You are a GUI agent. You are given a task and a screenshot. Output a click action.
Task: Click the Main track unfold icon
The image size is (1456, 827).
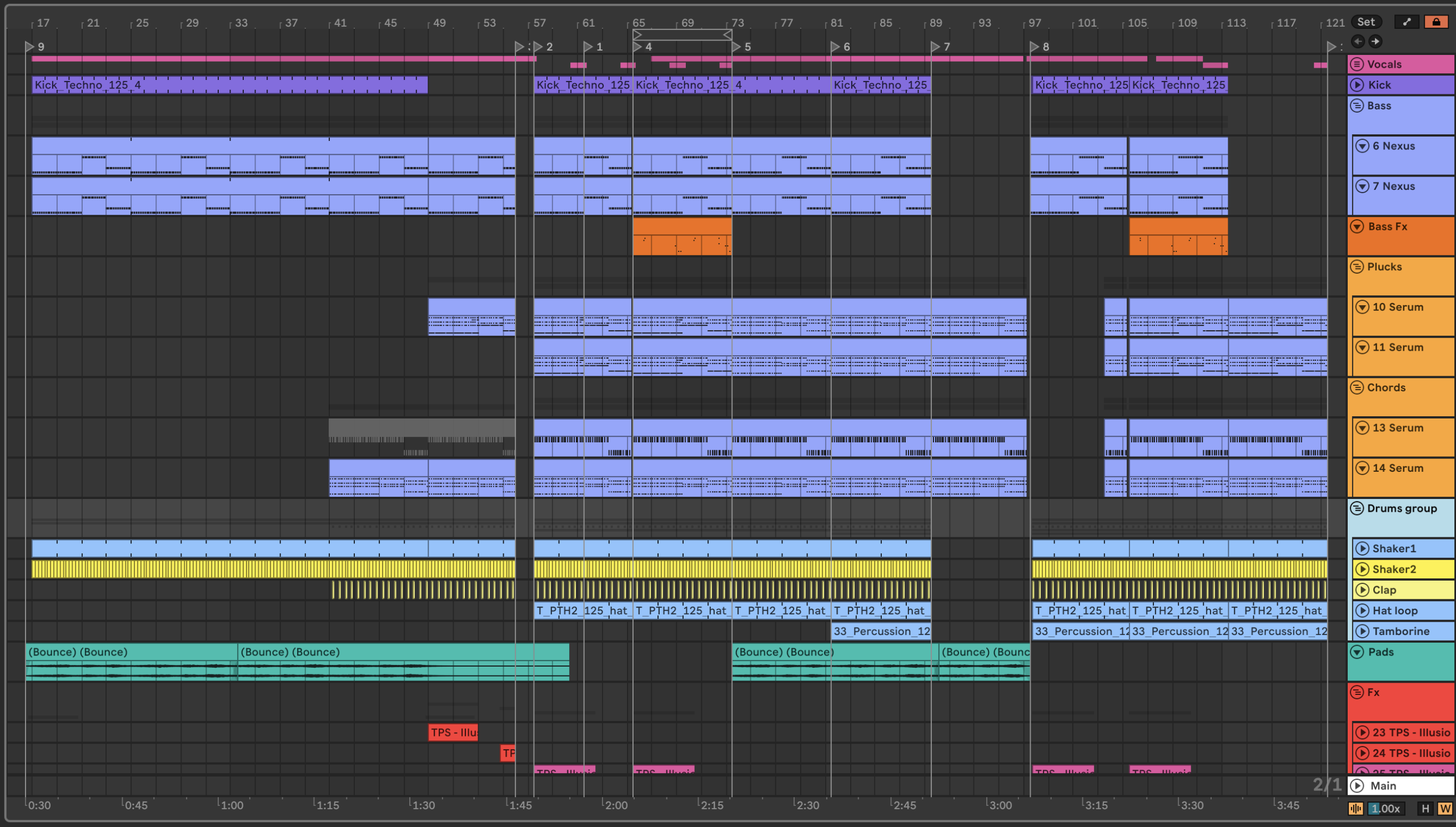1357,785
